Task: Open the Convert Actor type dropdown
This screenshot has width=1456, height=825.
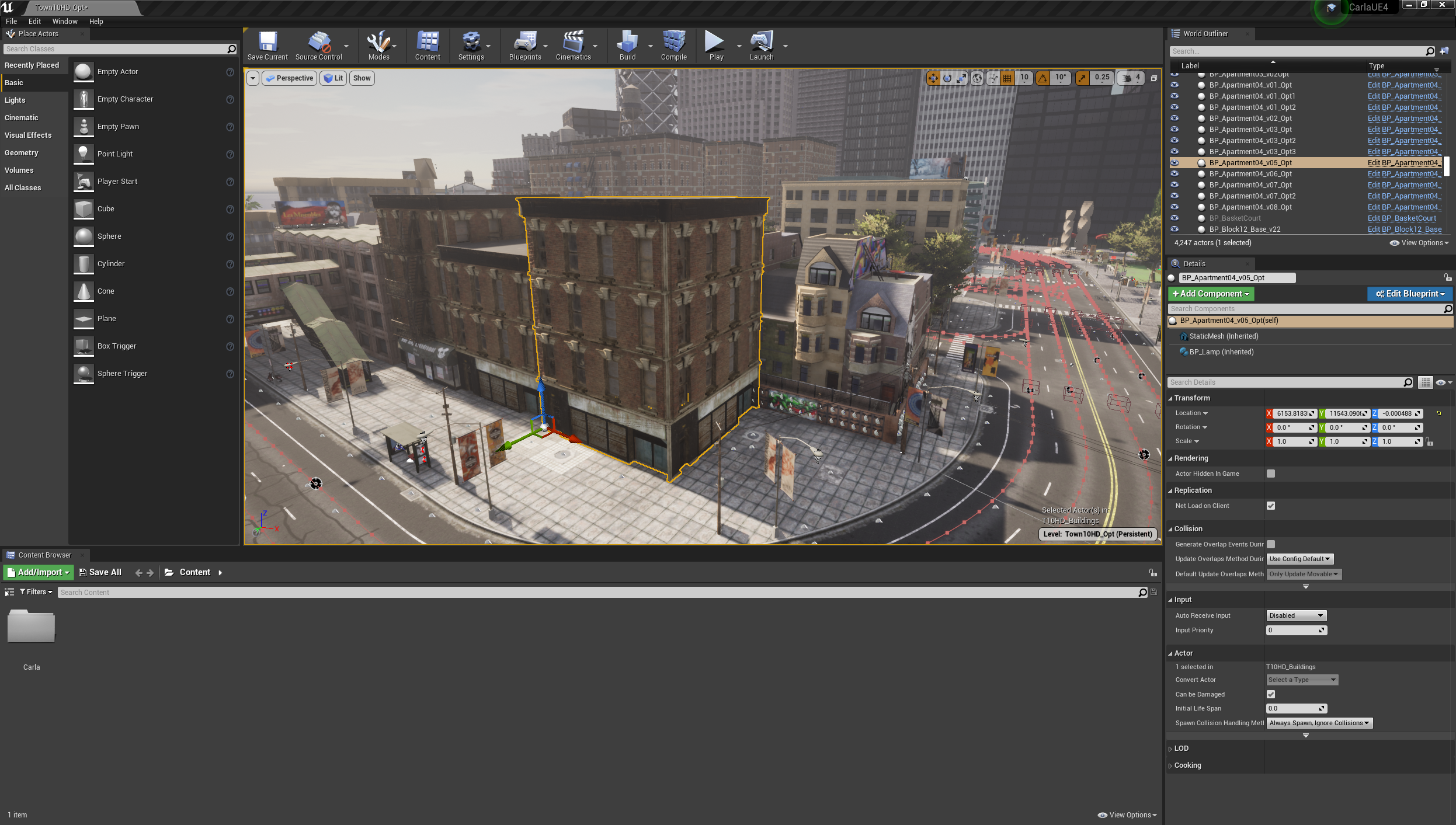Action: (1301, 679)
